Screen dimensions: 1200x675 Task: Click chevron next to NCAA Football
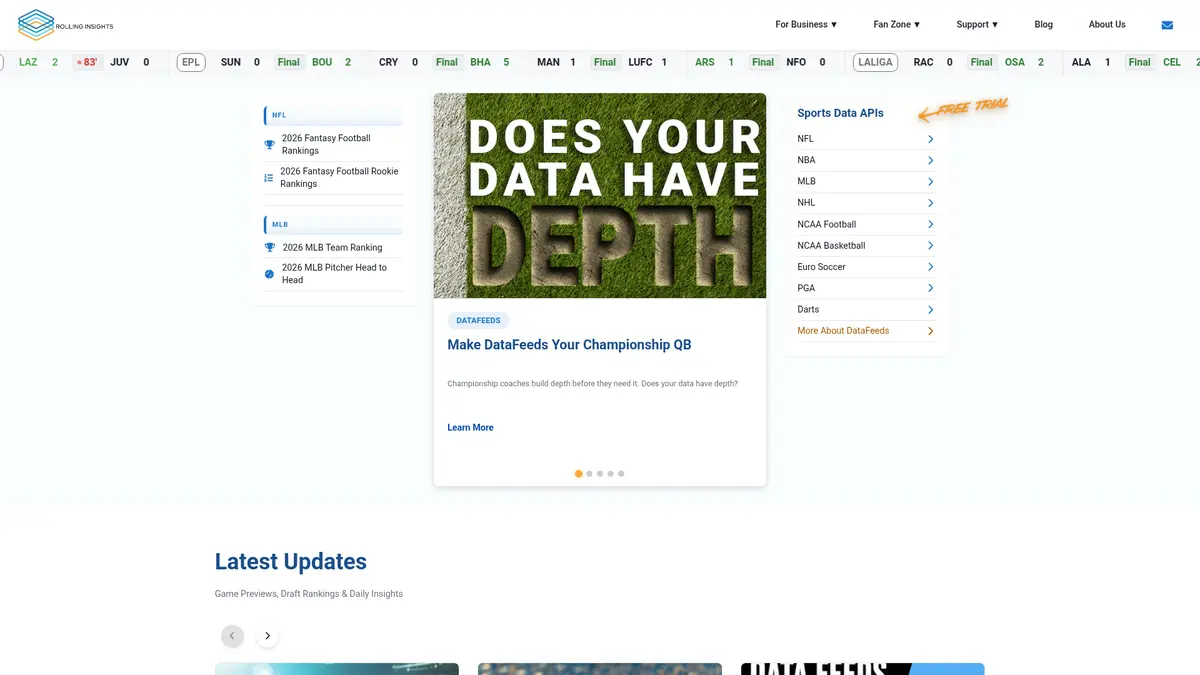[x=930, y=225]
